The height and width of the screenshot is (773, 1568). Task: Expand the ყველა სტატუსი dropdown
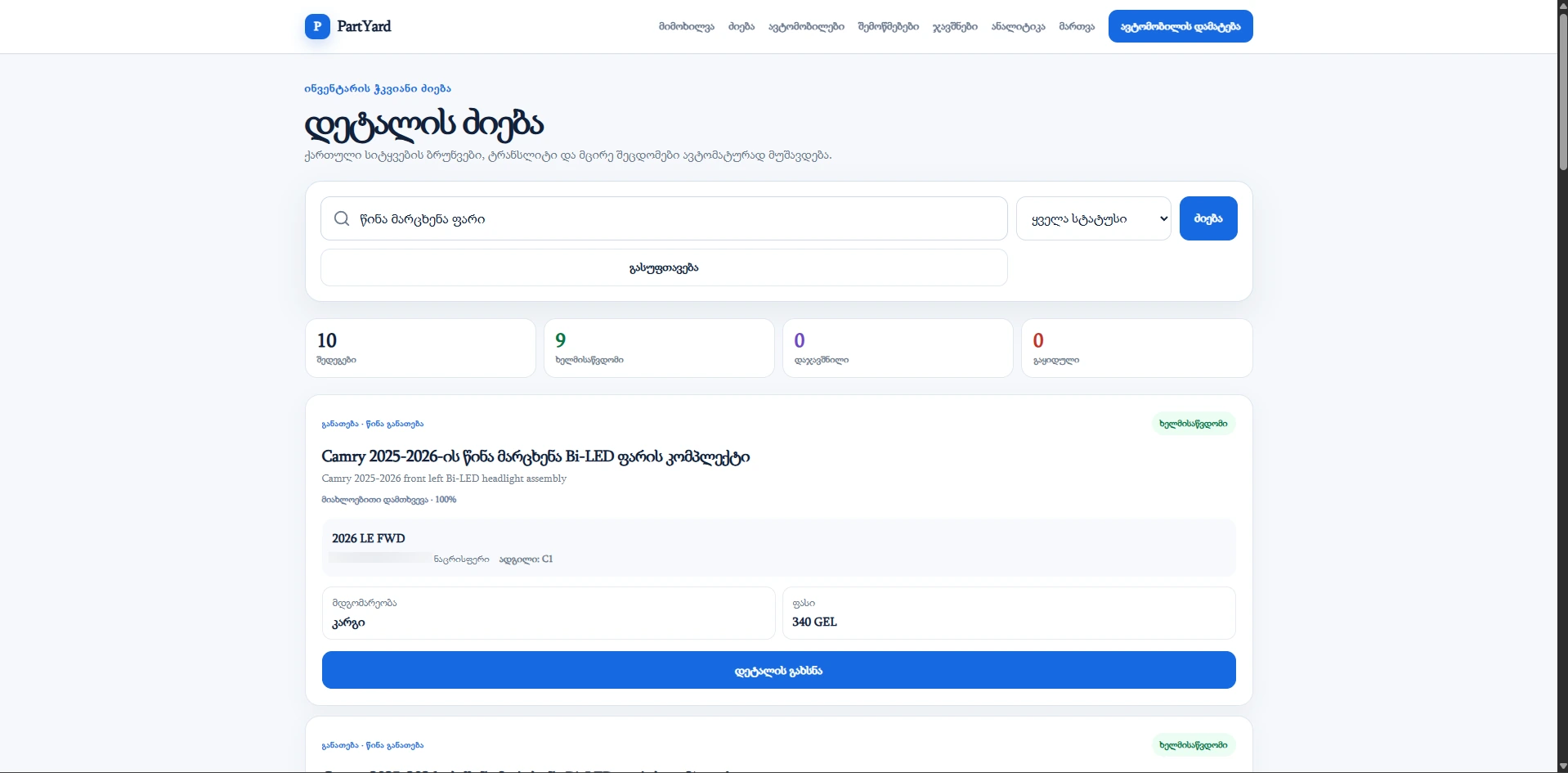pos(1094,218)
